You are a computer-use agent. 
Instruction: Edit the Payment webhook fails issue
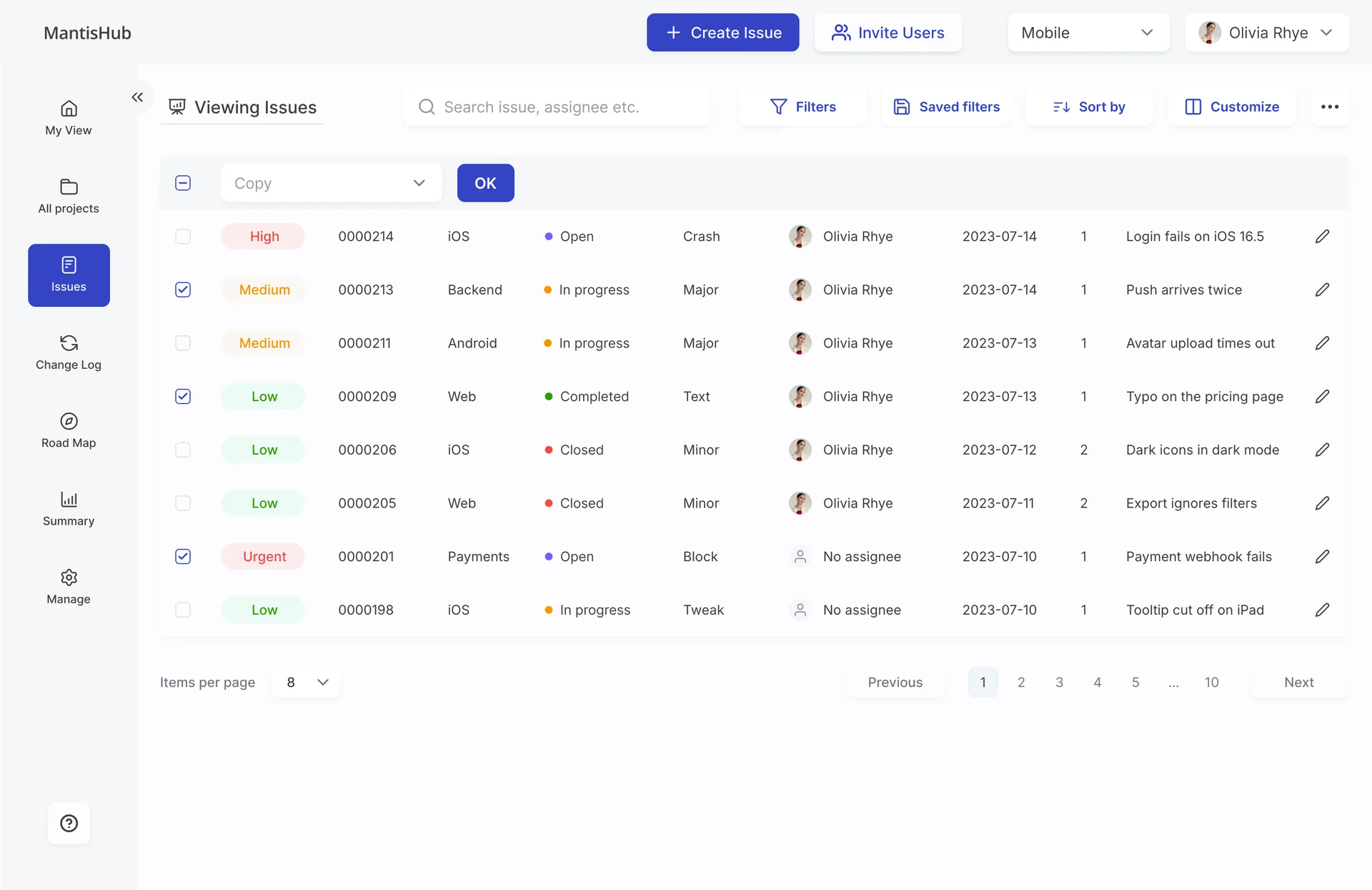click(1322, 556)
